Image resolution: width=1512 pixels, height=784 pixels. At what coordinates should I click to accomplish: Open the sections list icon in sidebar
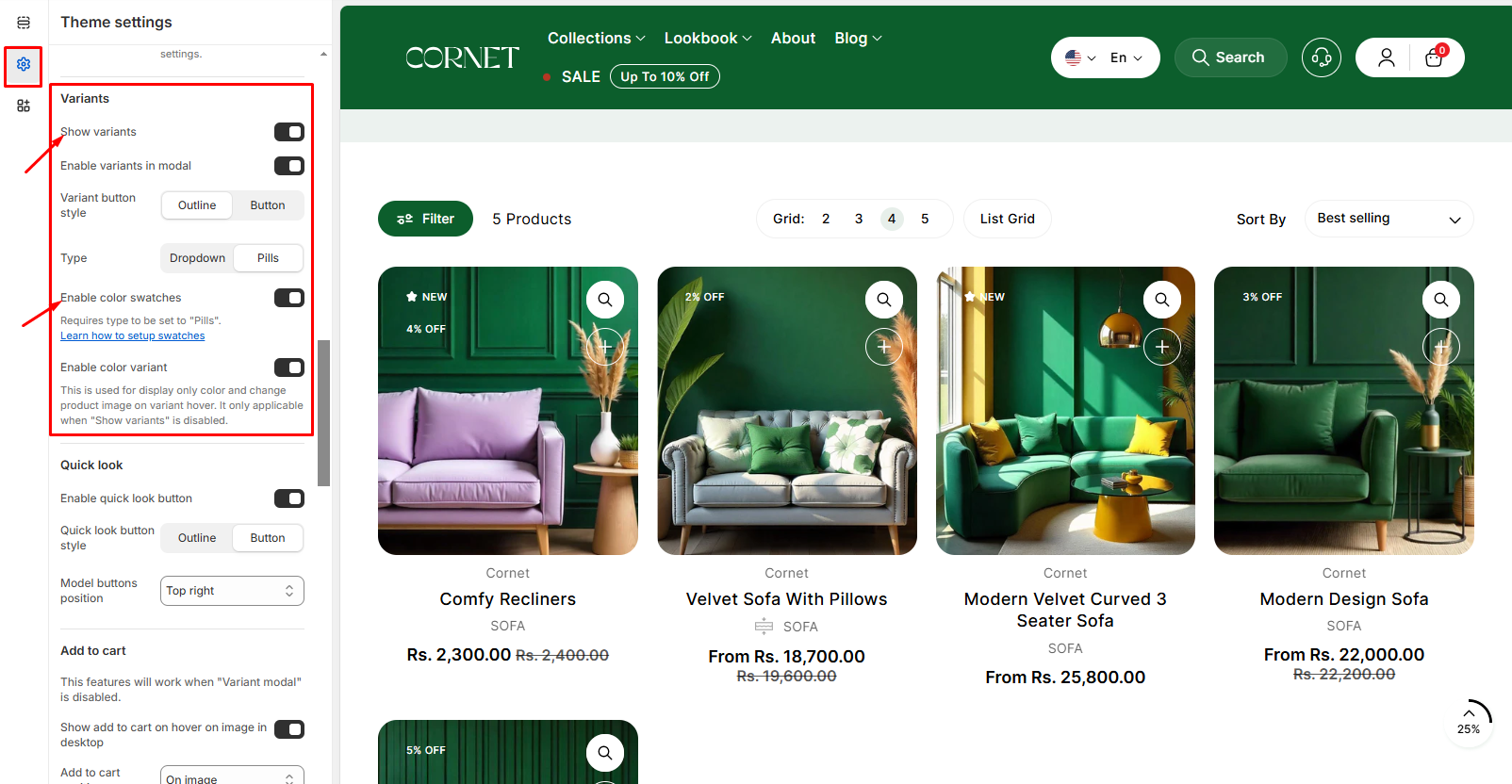coord(24,23)
